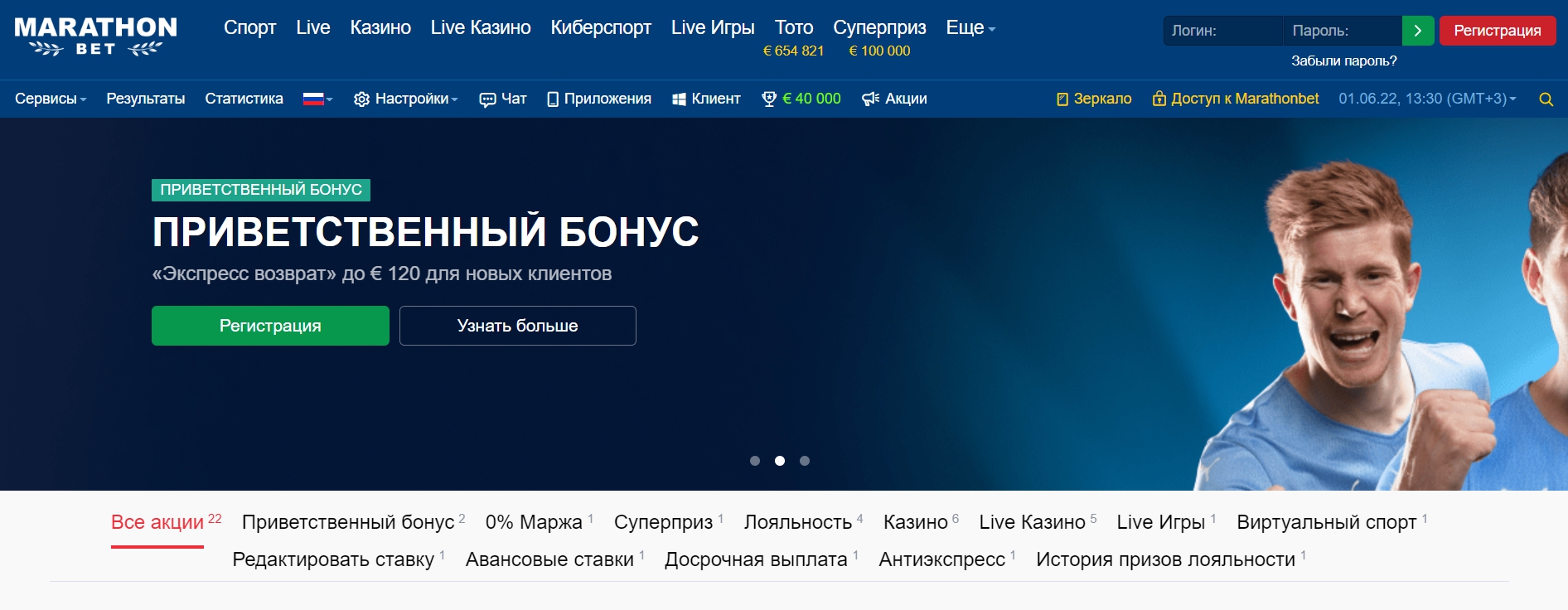Show first banner slide dot
This screenshot has width=1568, height=610.
click(755, 461)
